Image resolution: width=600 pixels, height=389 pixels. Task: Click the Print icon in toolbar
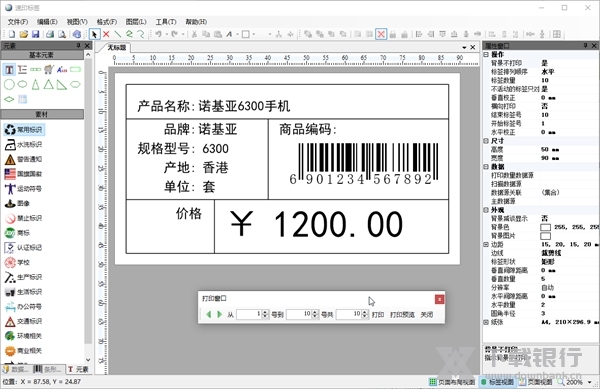tap(50, 34)
